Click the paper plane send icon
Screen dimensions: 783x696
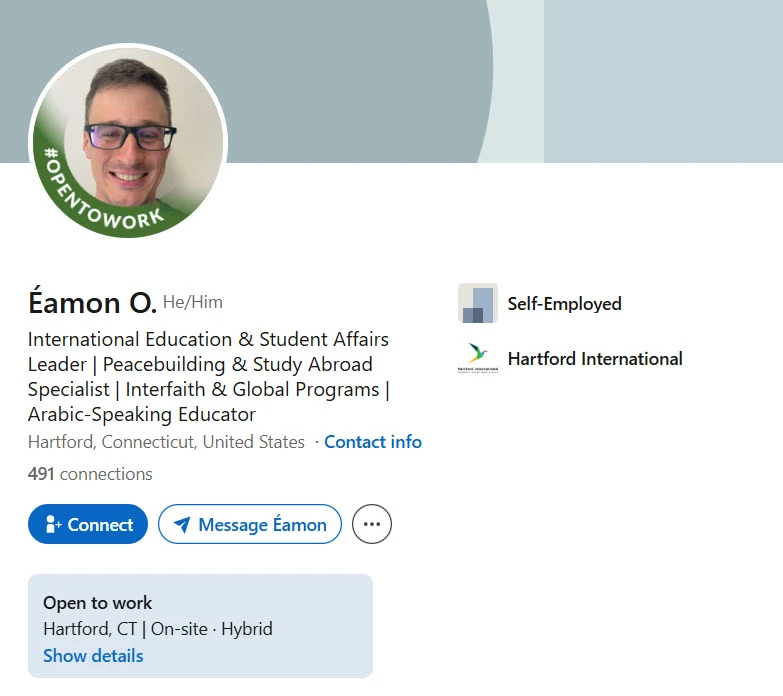(182, 524)
